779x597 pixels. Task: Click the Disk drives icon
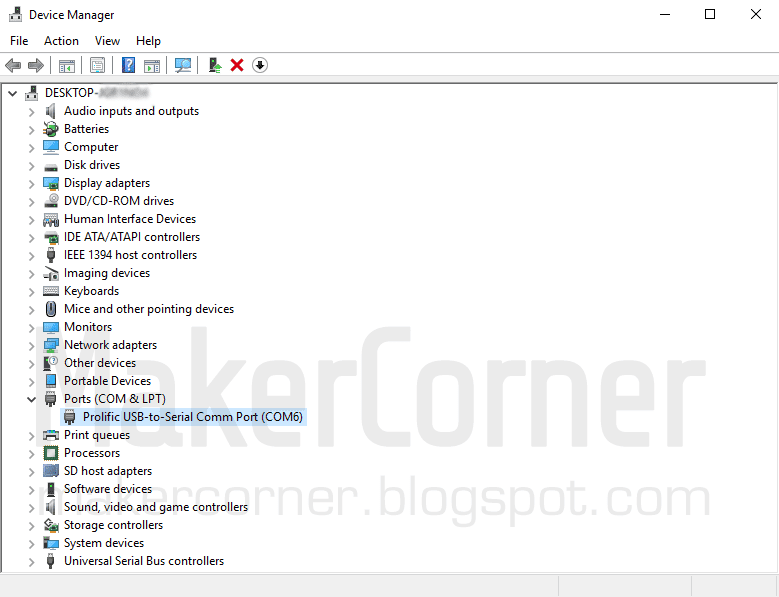pos(51,166)
